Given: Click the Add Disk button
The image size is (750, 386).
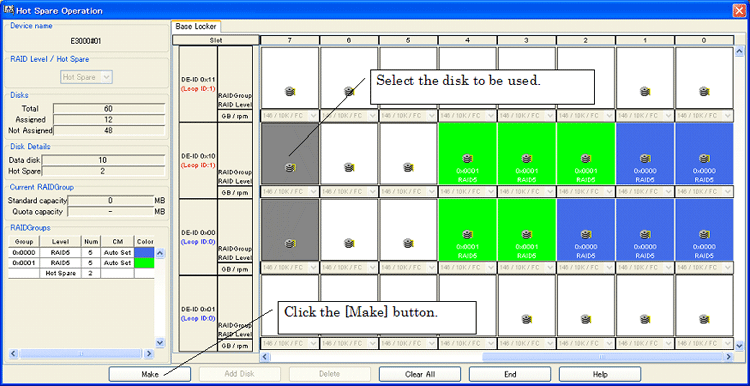Looking at the screenshot, I should tap(240, 374).
